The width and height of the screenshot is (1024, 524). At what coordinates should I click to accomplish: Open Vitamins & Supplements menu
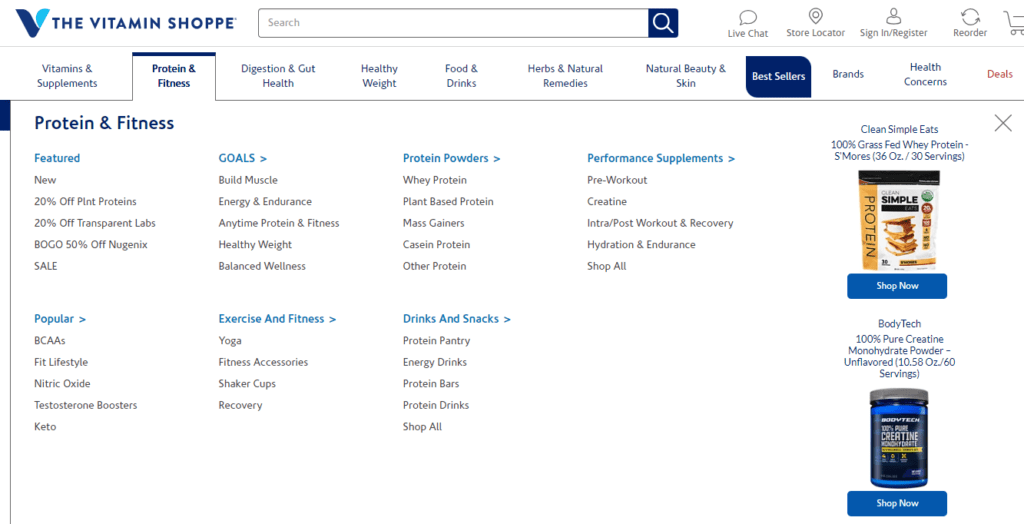(67, 76)
